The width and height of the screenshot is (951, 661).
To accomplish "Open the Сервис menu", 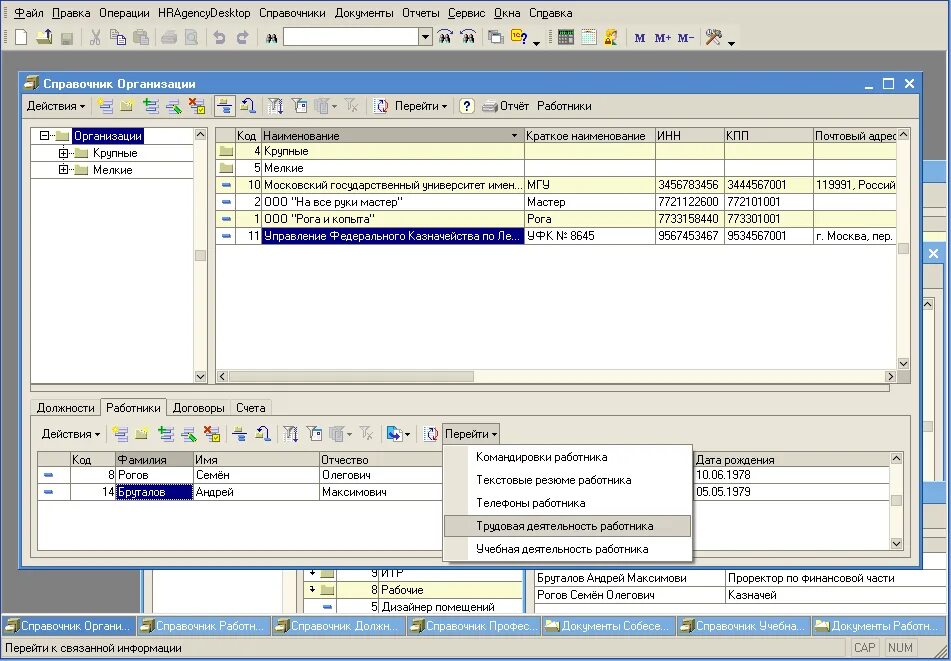I will click(x=466, y=13).
